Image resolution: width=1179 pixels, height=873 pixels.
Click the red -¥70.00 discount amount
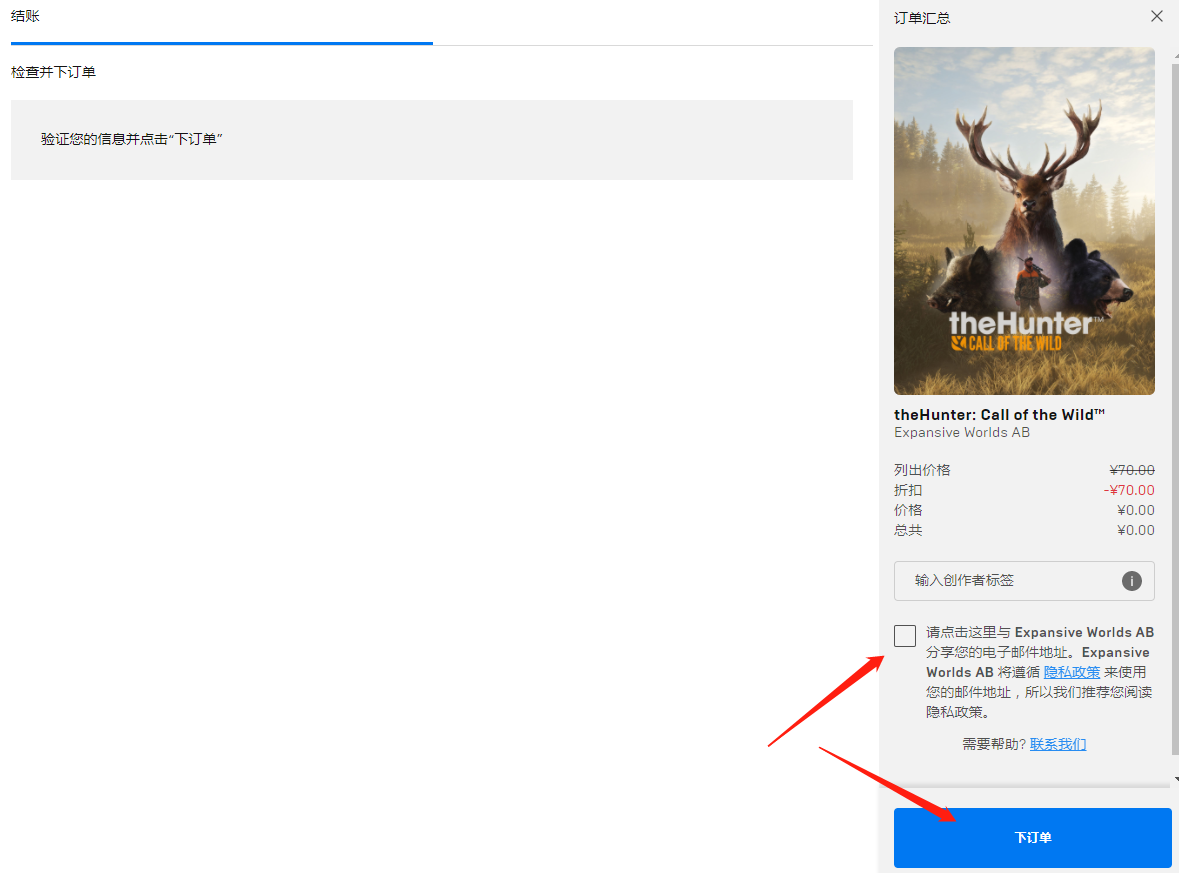pyautogui.click(x=1129, y=490)
